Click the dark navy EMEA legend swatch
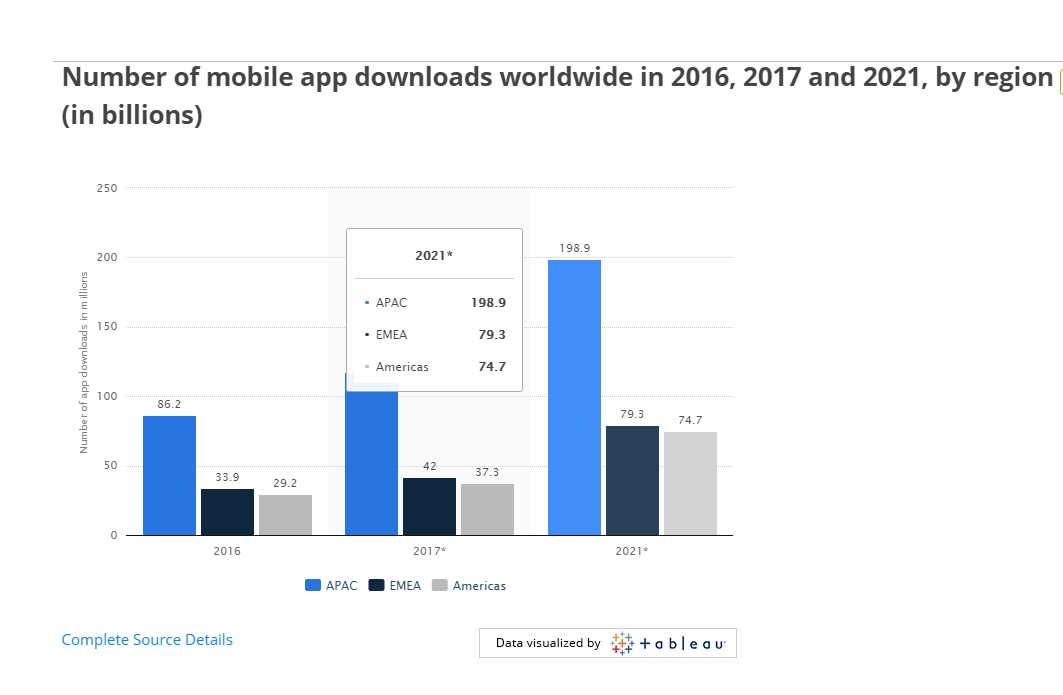The image size is (1063, 695). click(376, 585)
